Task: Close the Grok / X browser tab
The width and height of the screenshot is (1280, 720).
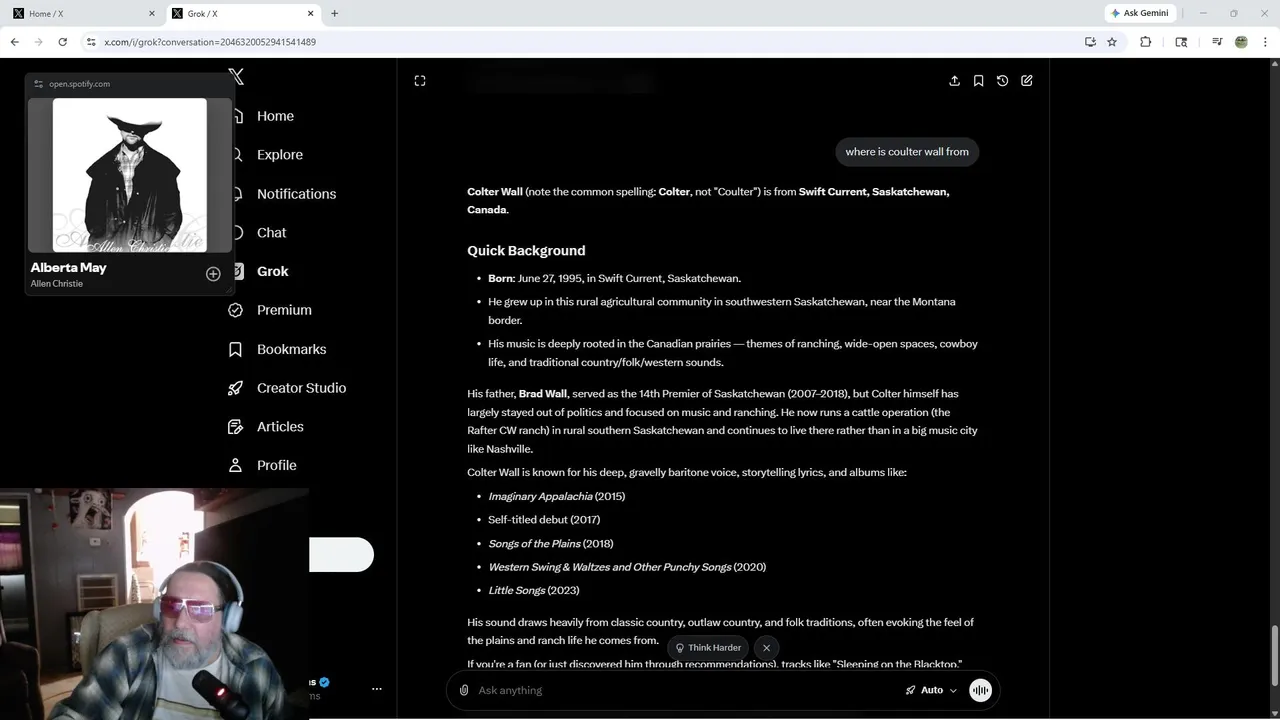Action: (x=311, y=13)
